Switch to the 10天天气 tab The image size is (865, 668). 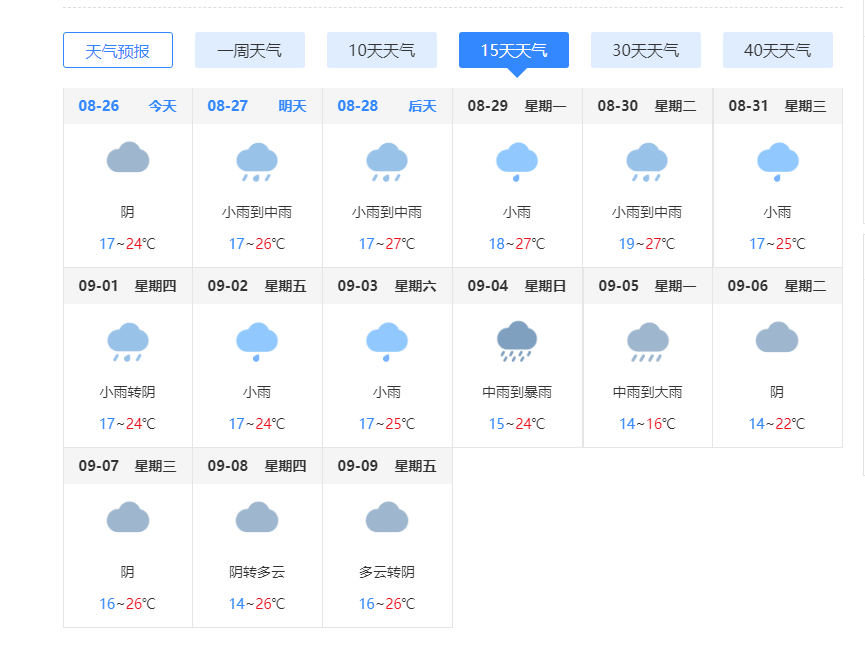pos(382,50)
